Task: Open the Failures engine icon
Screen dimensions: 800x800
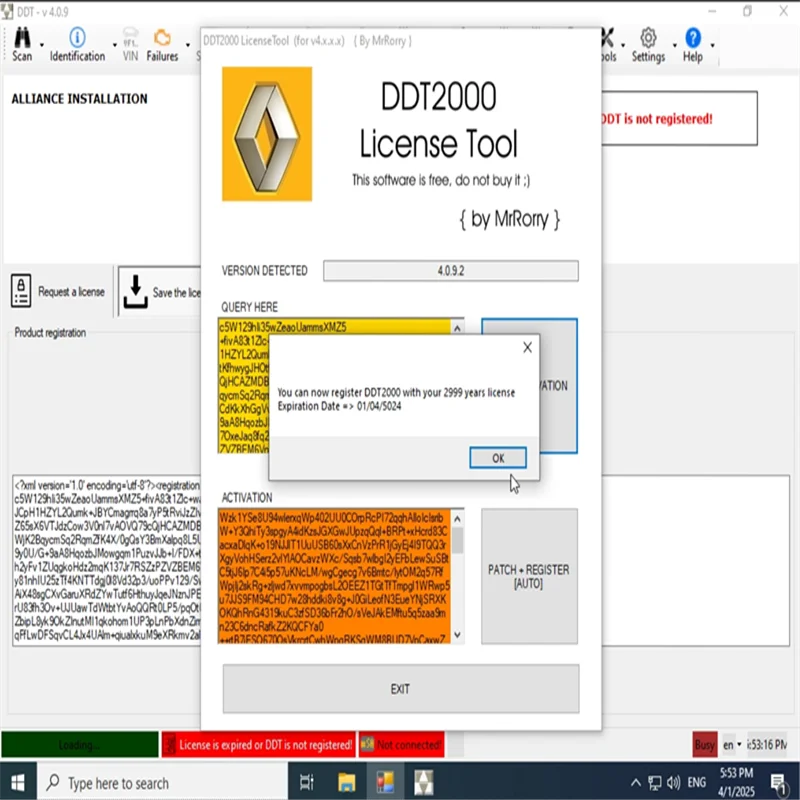Action: pyautogui.click(x=162, y=38)
